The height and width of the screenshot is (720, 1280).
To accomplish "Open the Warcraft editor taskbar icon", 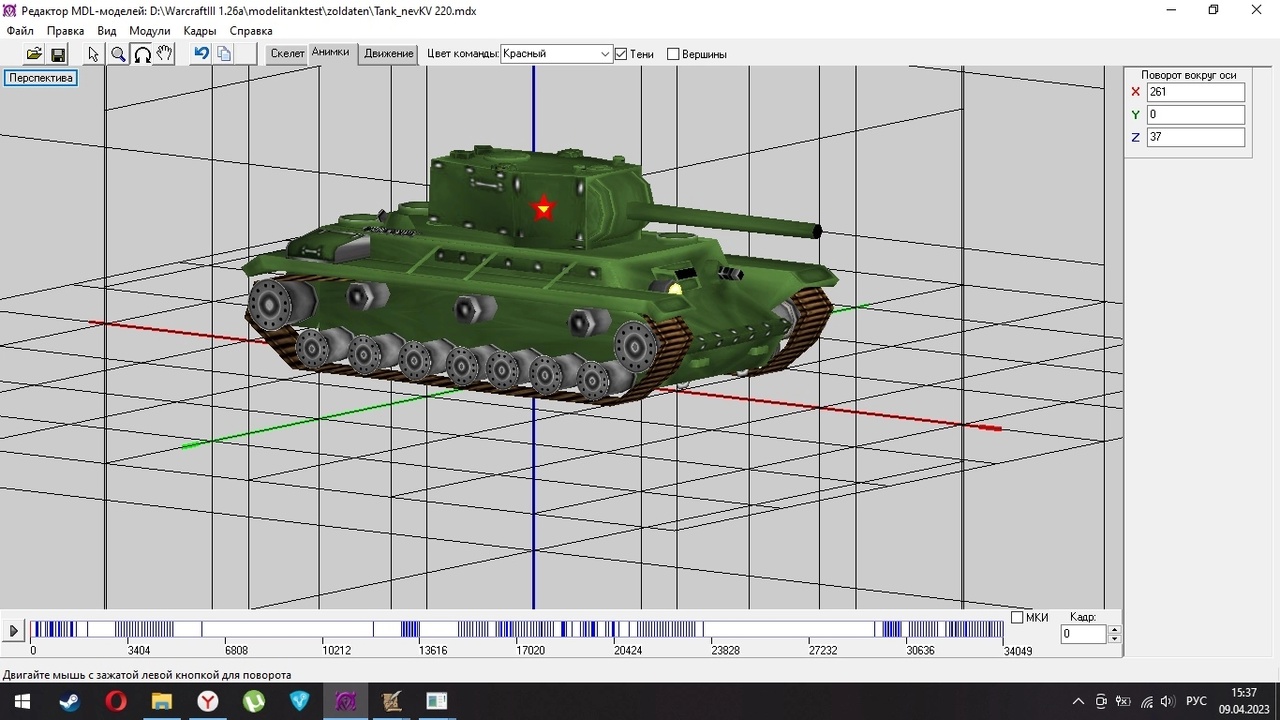I will pos(392,702).
